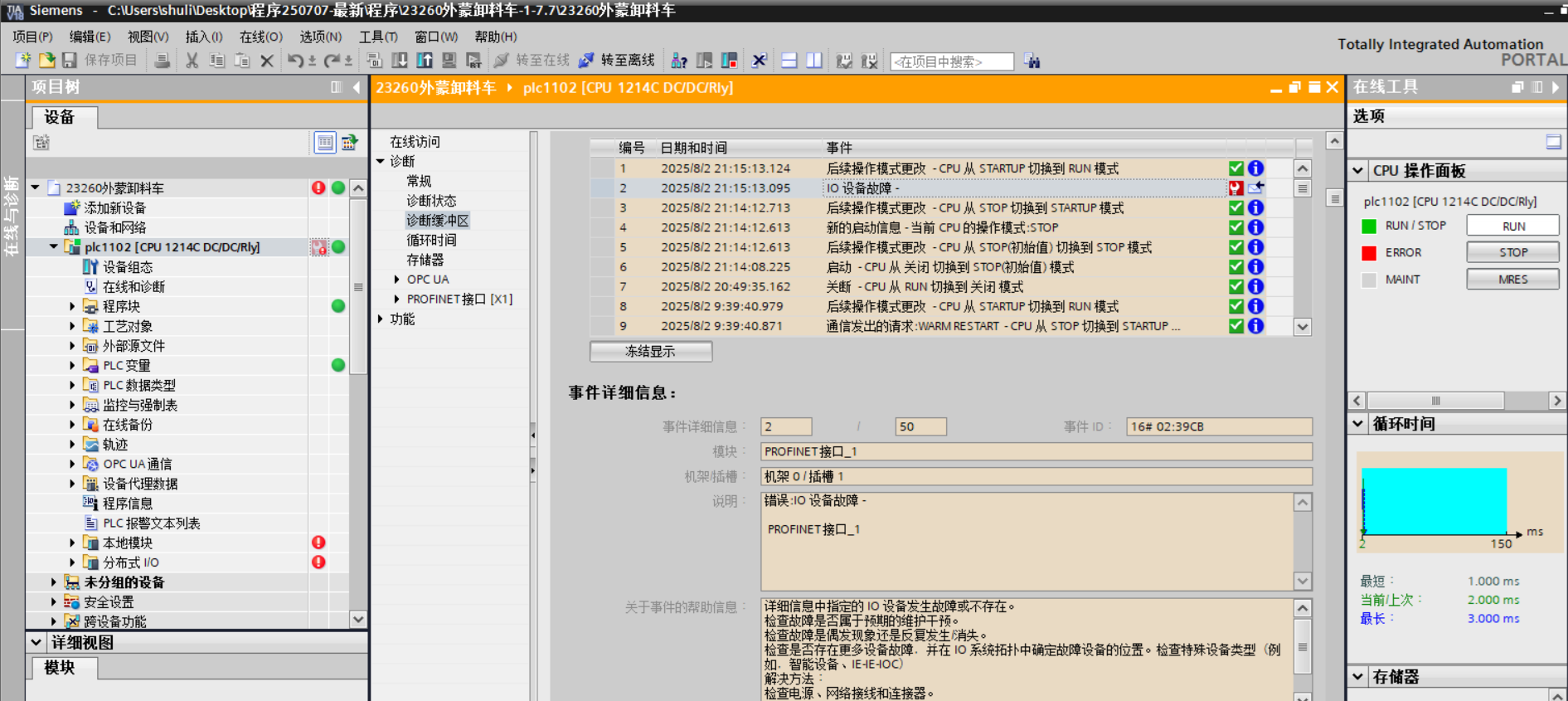Click the Print toolbar icon
Image resolution: width=1568 pixels, height=701 pixels.
163,61
